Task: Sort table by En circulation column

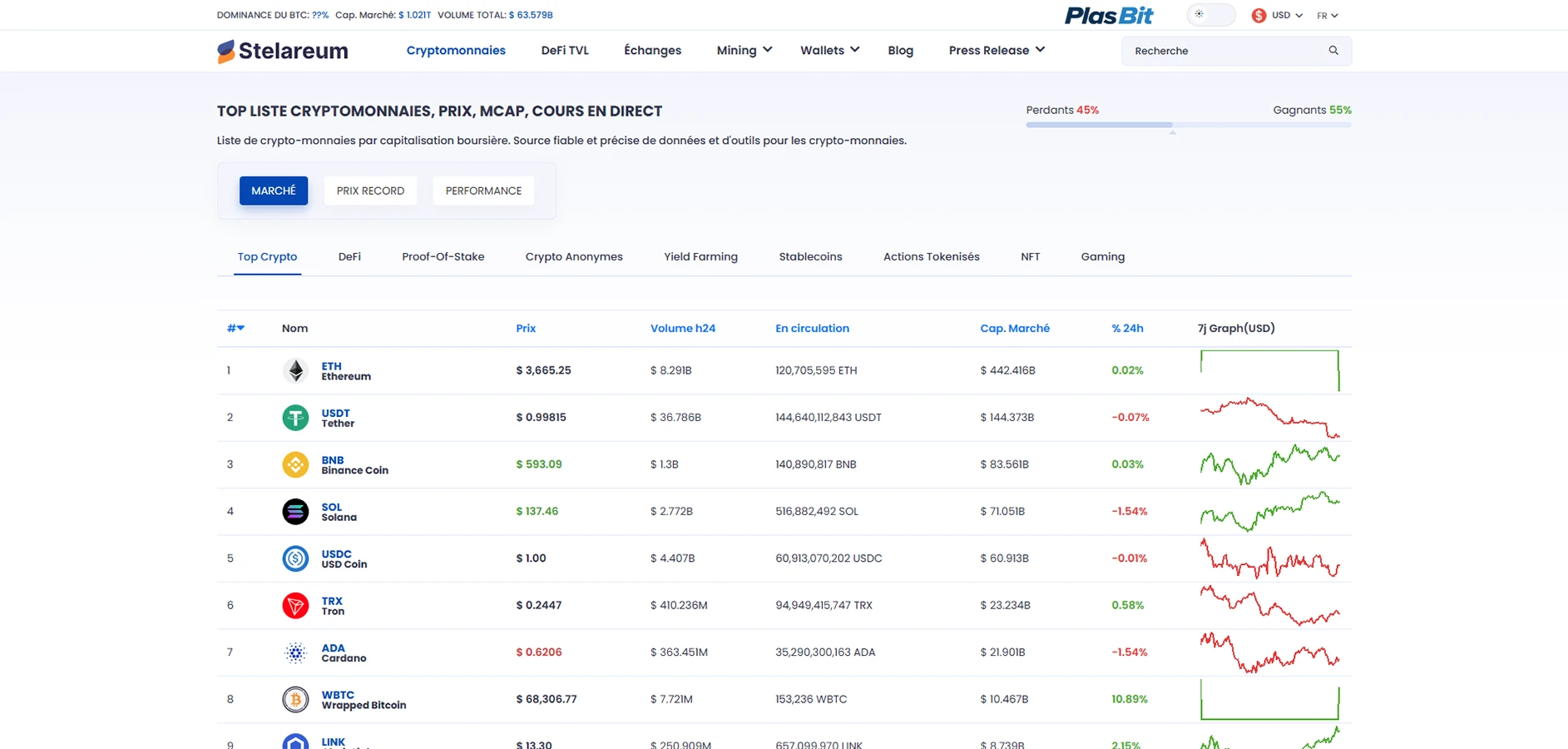Action: point(812,328)
